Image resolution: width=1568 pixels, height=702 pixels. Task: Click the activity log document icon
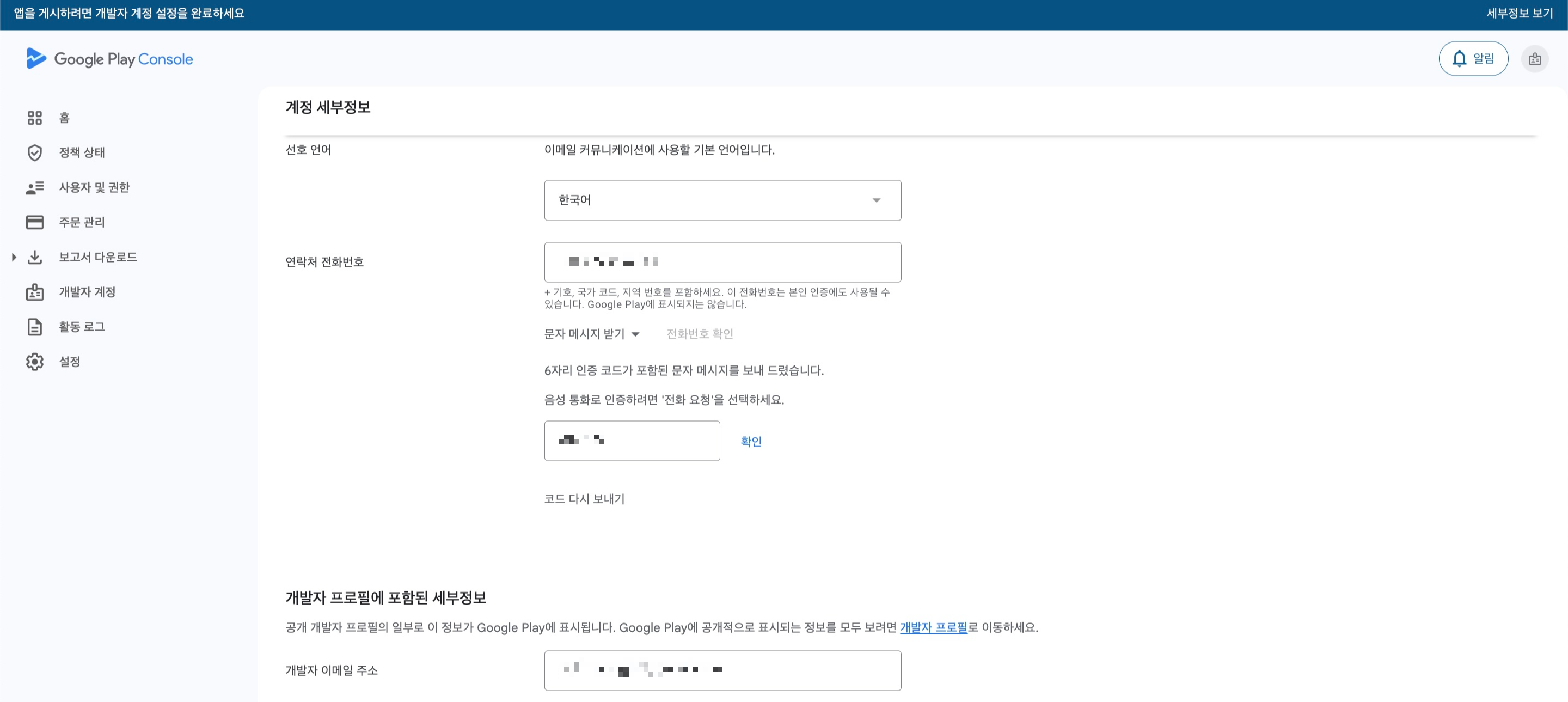point(35,327)
